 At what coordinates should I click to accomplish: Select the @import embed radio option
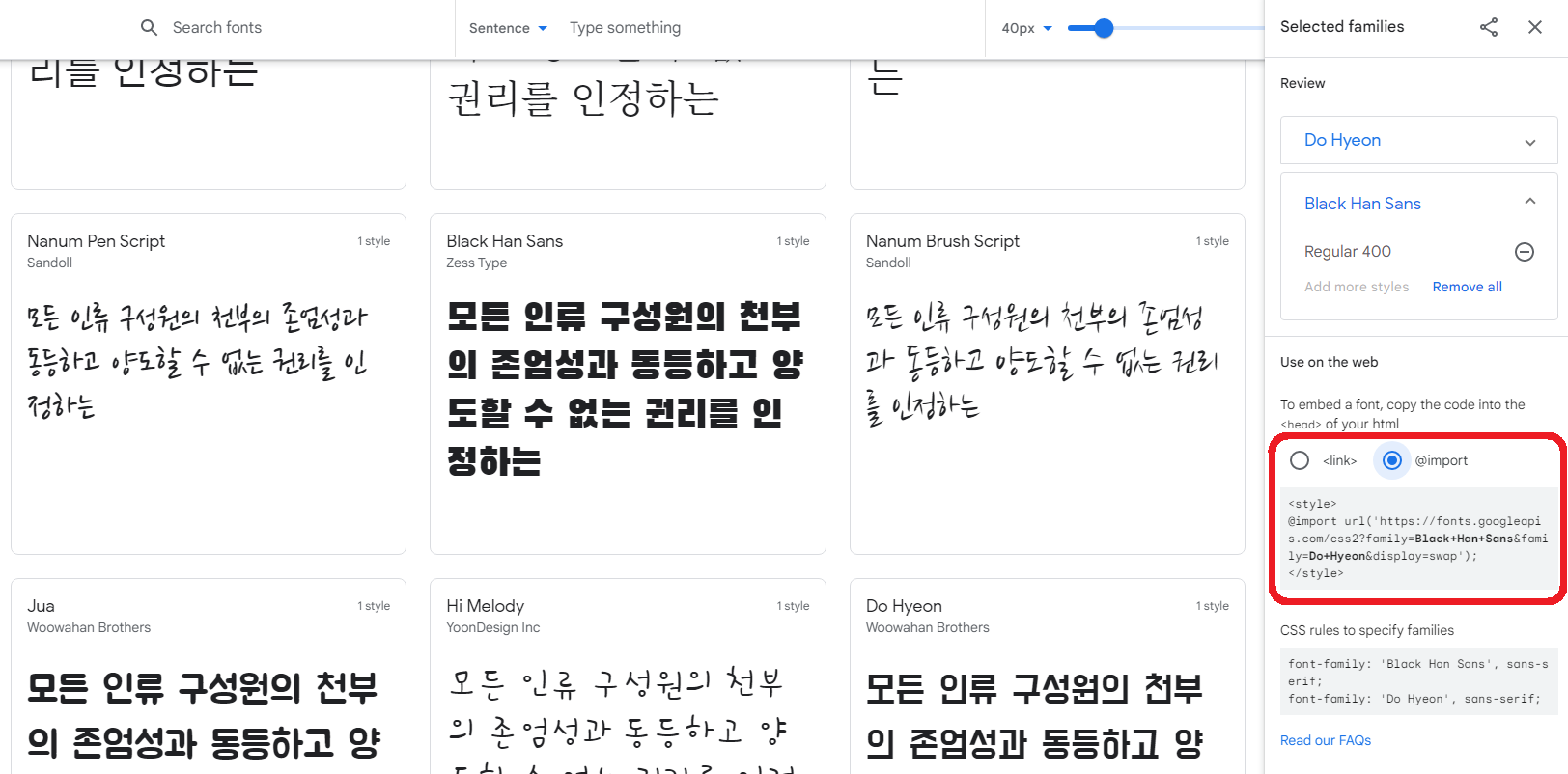[1392, 460]
